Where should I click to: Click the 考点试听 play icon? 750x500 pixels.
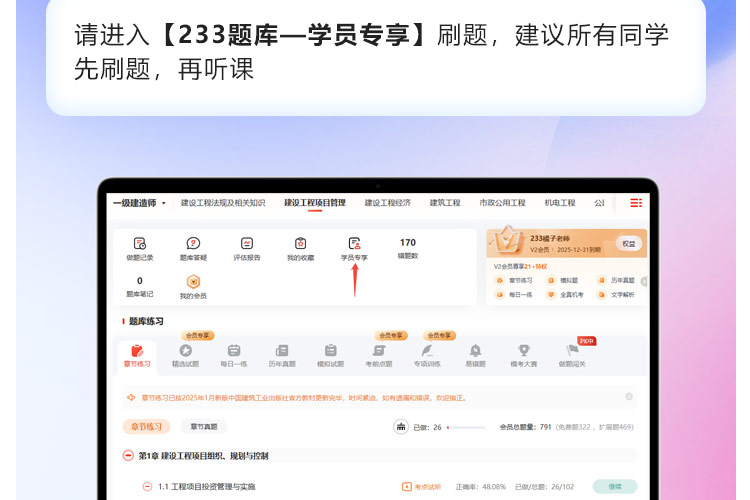point(407,487)
